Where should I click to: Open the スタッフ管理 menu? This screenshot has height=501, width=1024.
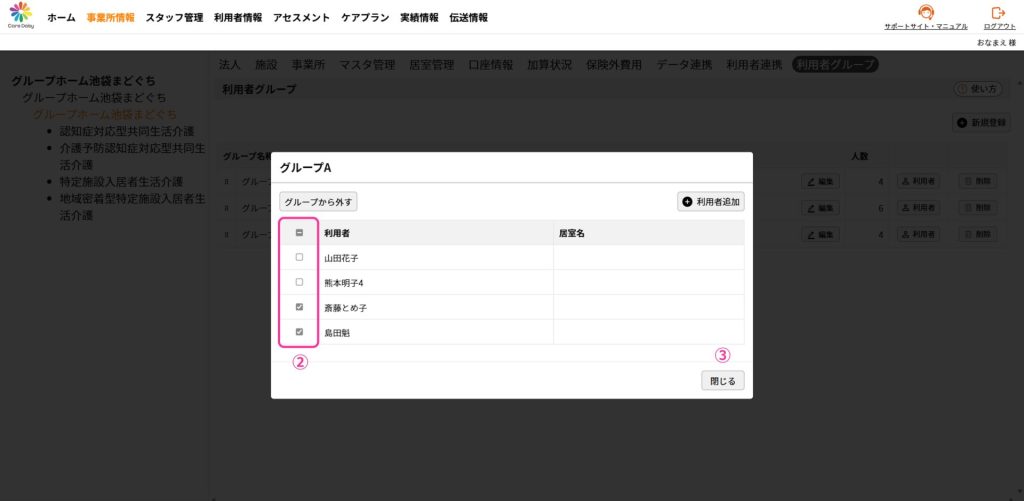coord(174,18)
